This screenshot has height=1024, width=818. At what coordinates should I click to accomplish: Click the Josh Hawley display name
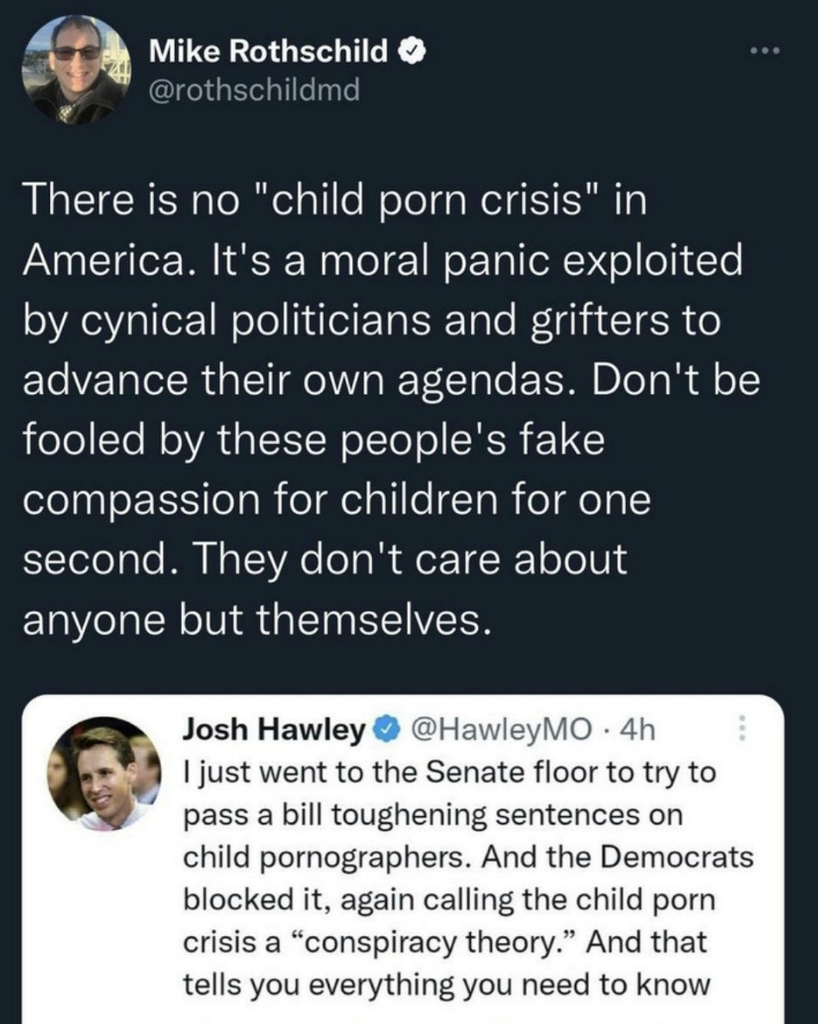pyautogui.click(x=273, y=732)
